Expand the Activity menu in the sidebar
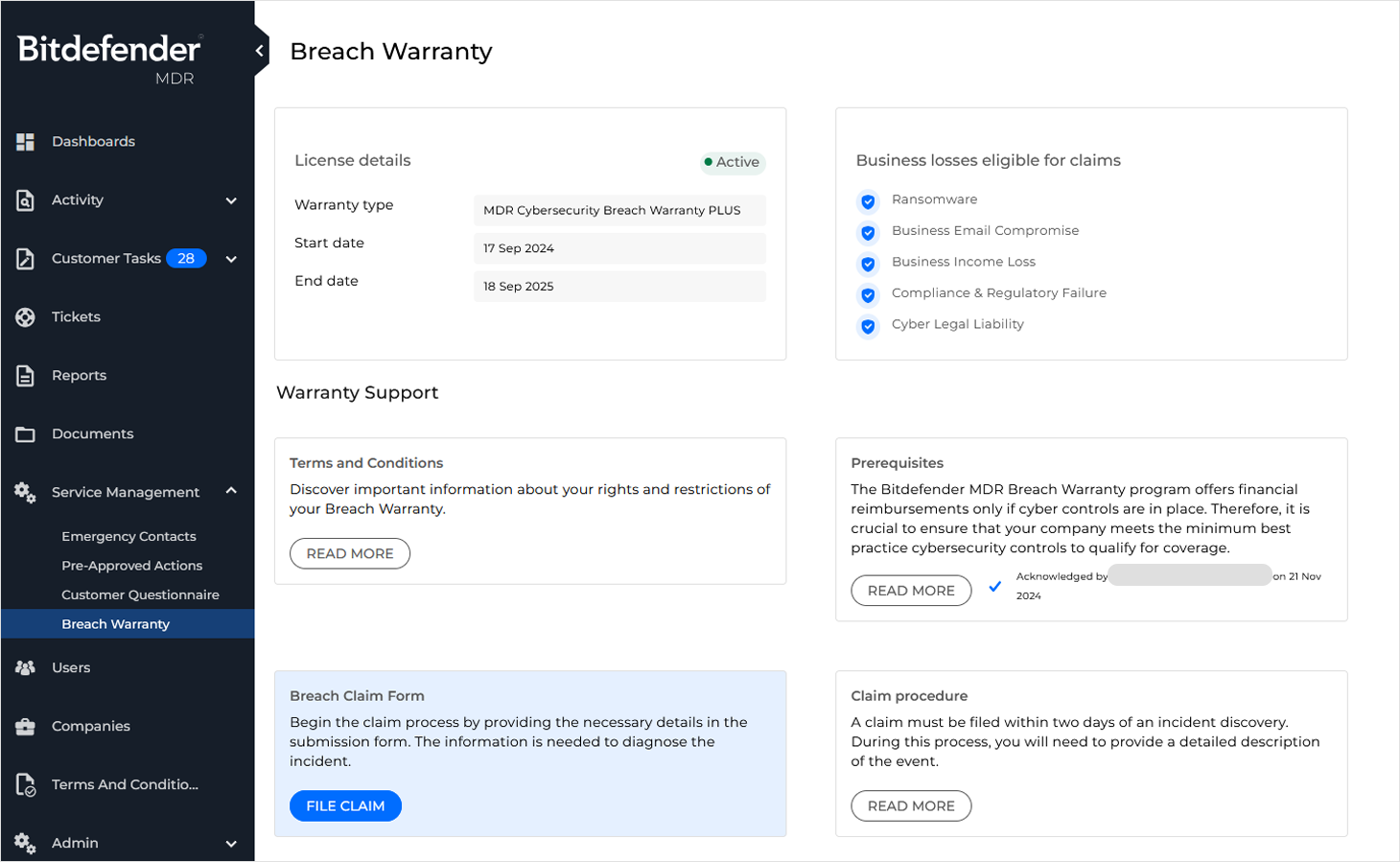 pos(230,201)
